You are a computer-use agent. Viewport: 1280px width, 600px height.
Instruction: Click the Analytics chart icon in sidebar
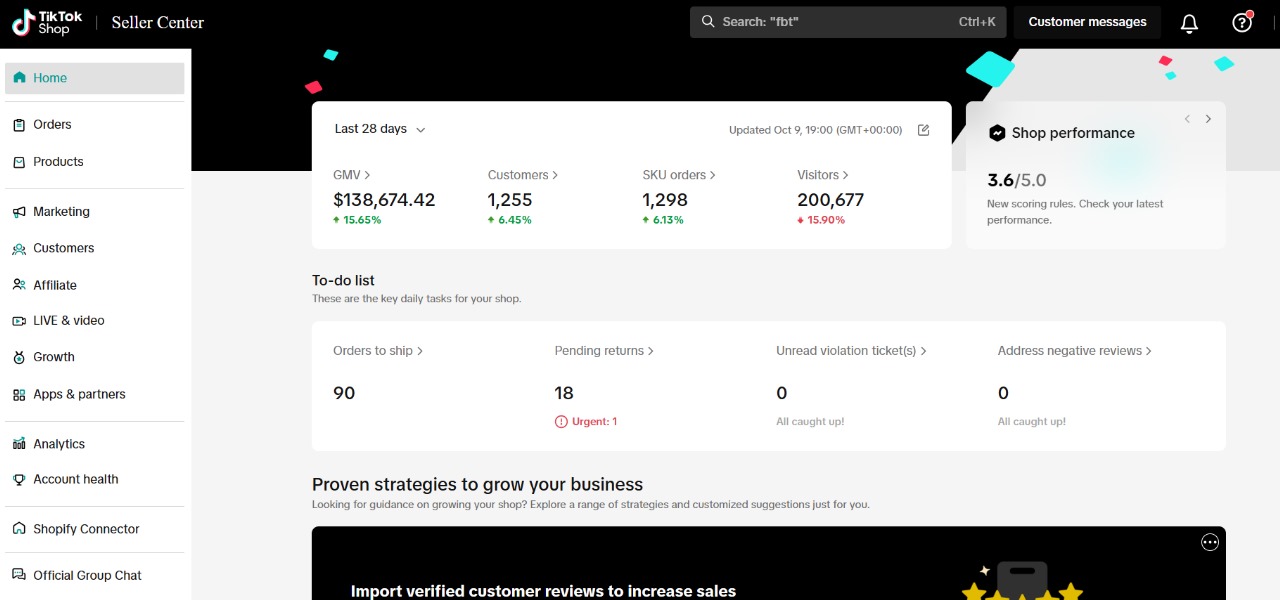pos(19,444)
